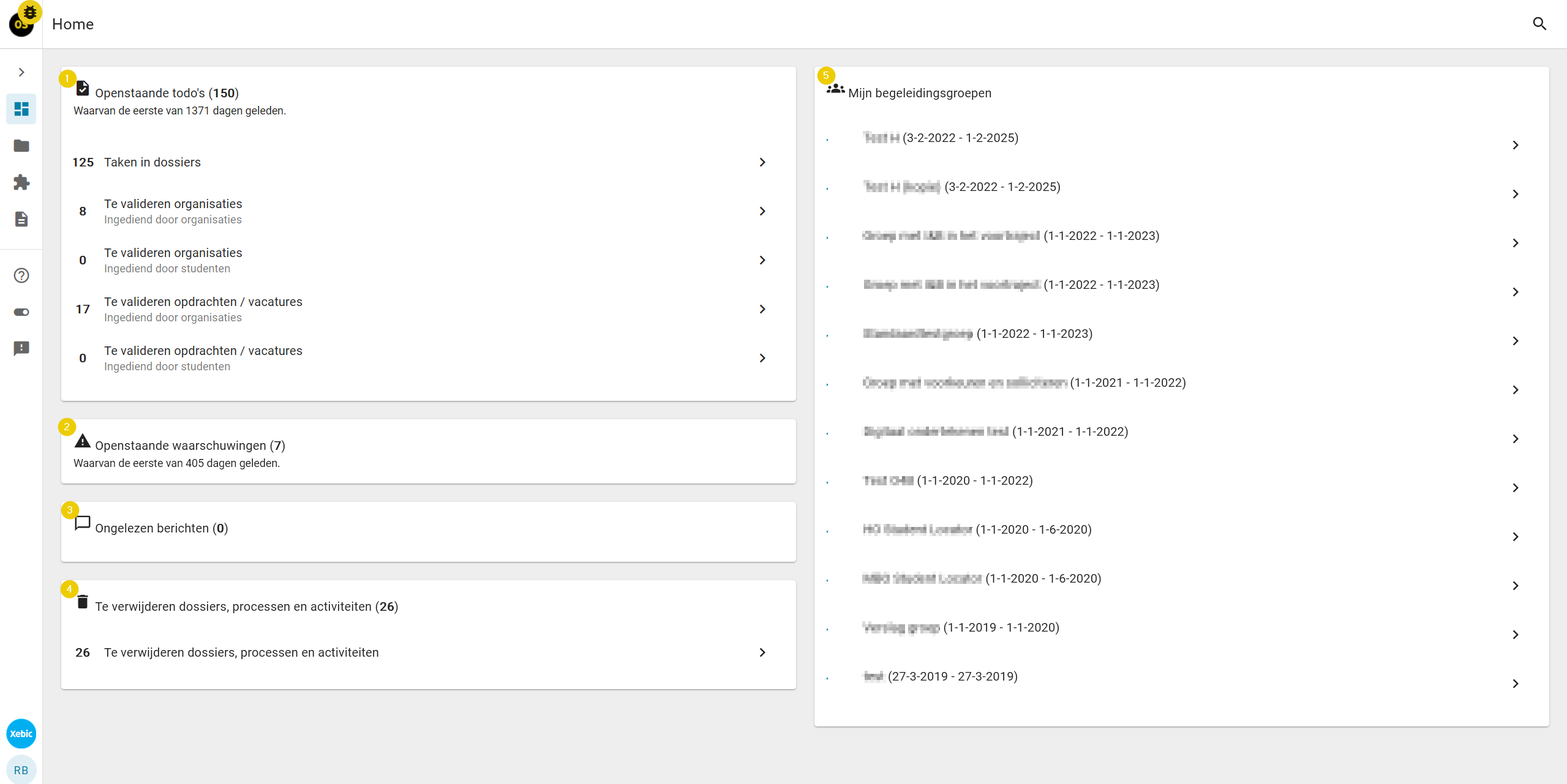The height and width of the screenshot is (784, 1567).
Task: Open 'Te valideren organisaties' ingediend door organisaties
Action: 762,211
